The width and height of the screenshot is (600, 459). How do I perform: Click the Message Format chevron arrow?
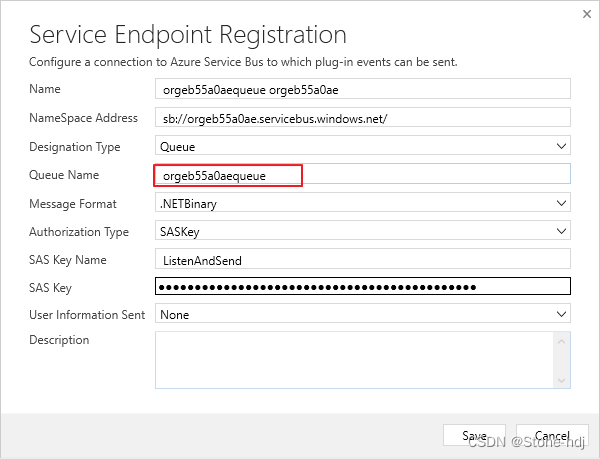coord(561,203)
